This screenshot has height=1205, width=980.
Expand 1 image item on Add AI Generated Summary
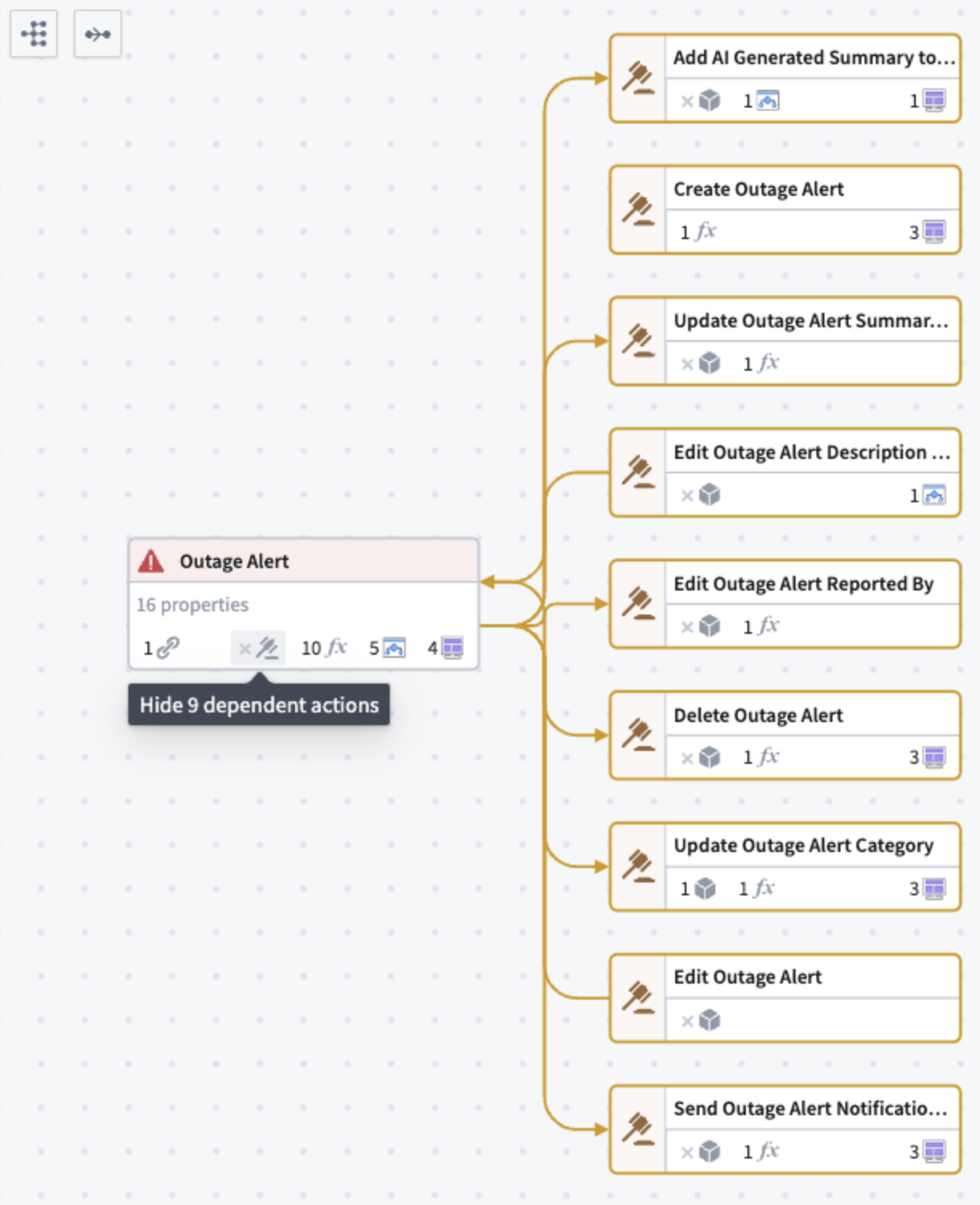click(761, 101)
